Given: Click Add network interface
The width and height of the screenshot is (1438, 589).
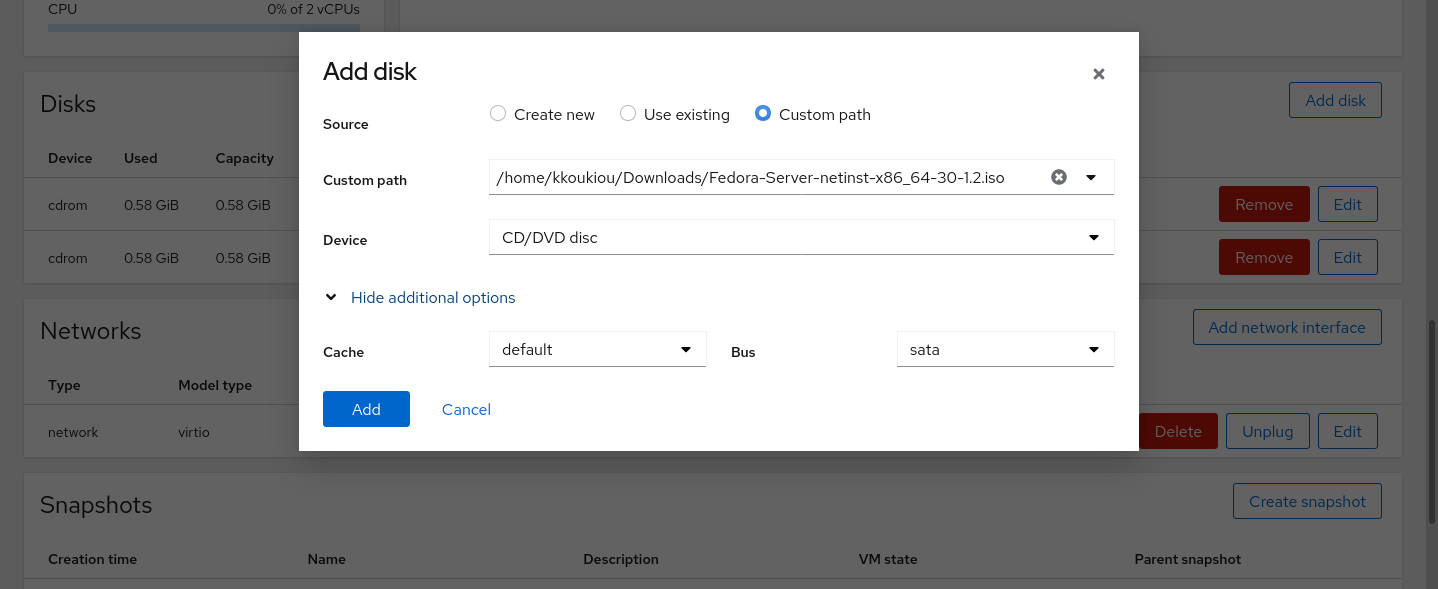Looking at the screenshot, I should point(1287,327).
